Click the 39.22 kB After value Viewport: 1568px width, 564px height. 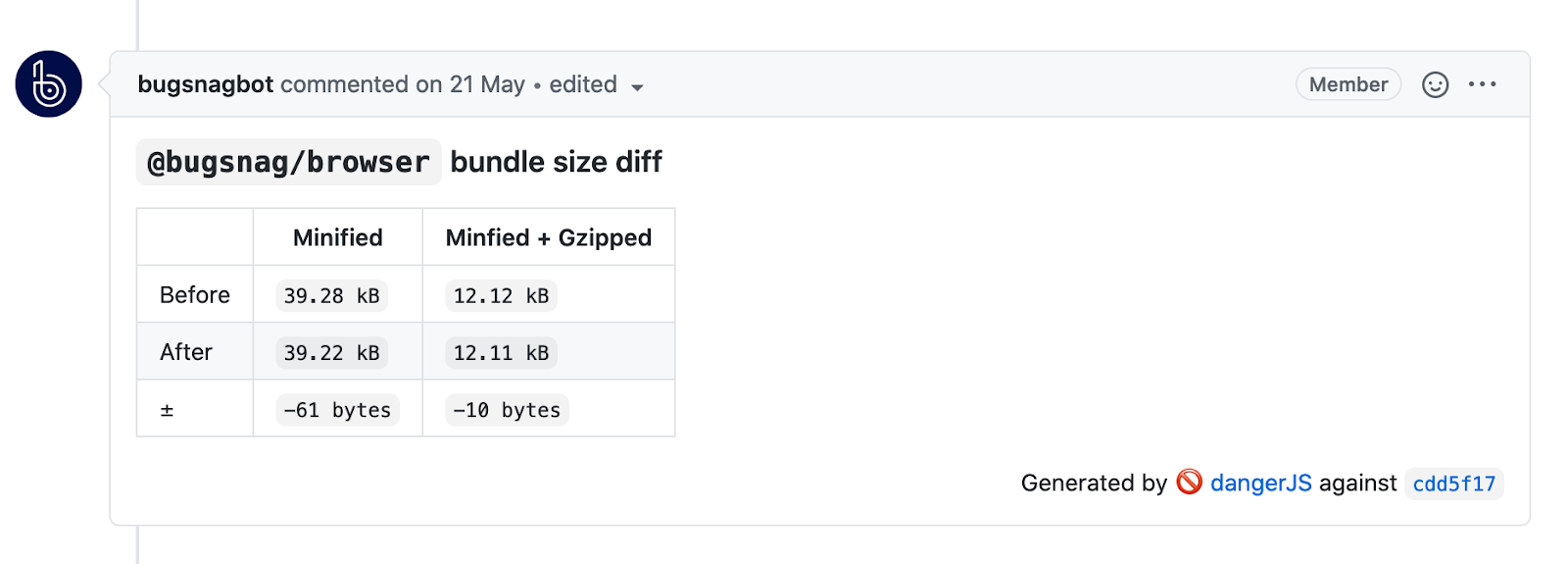tap(331, 352)
